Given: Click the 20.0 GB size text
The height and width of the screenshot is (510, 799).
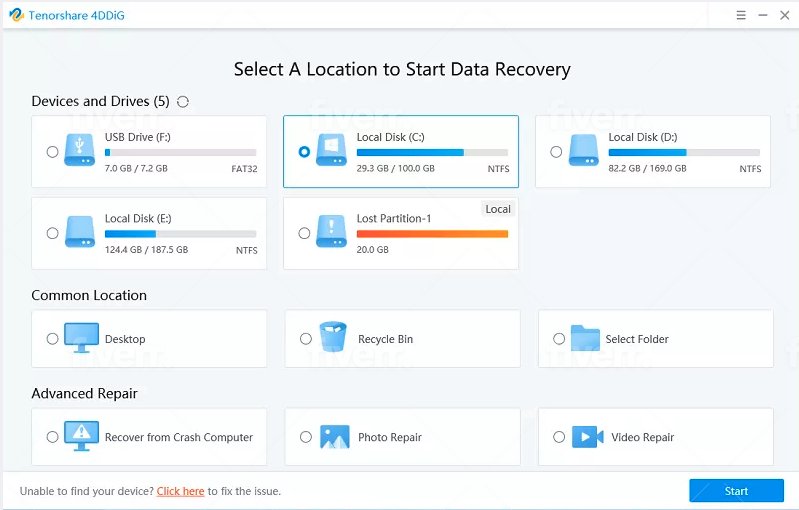Looking at the screenshot, I should coord(372,250).
